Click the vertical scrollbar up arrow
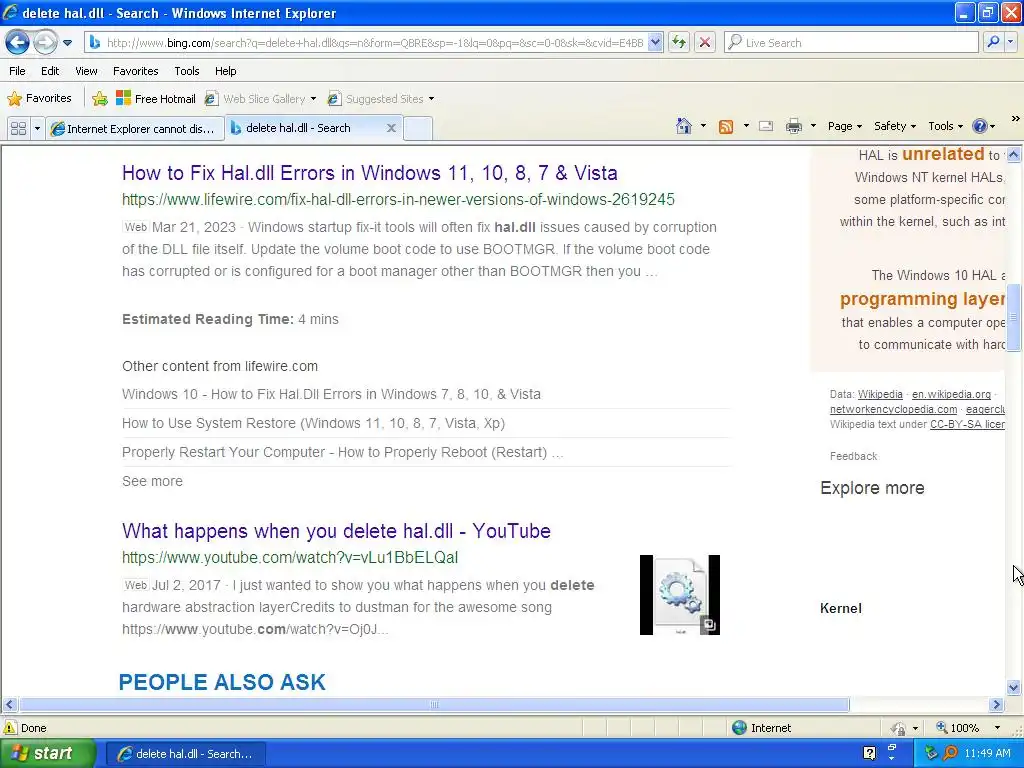This screenshot has height=768, width=1024. click(1014, 155)
